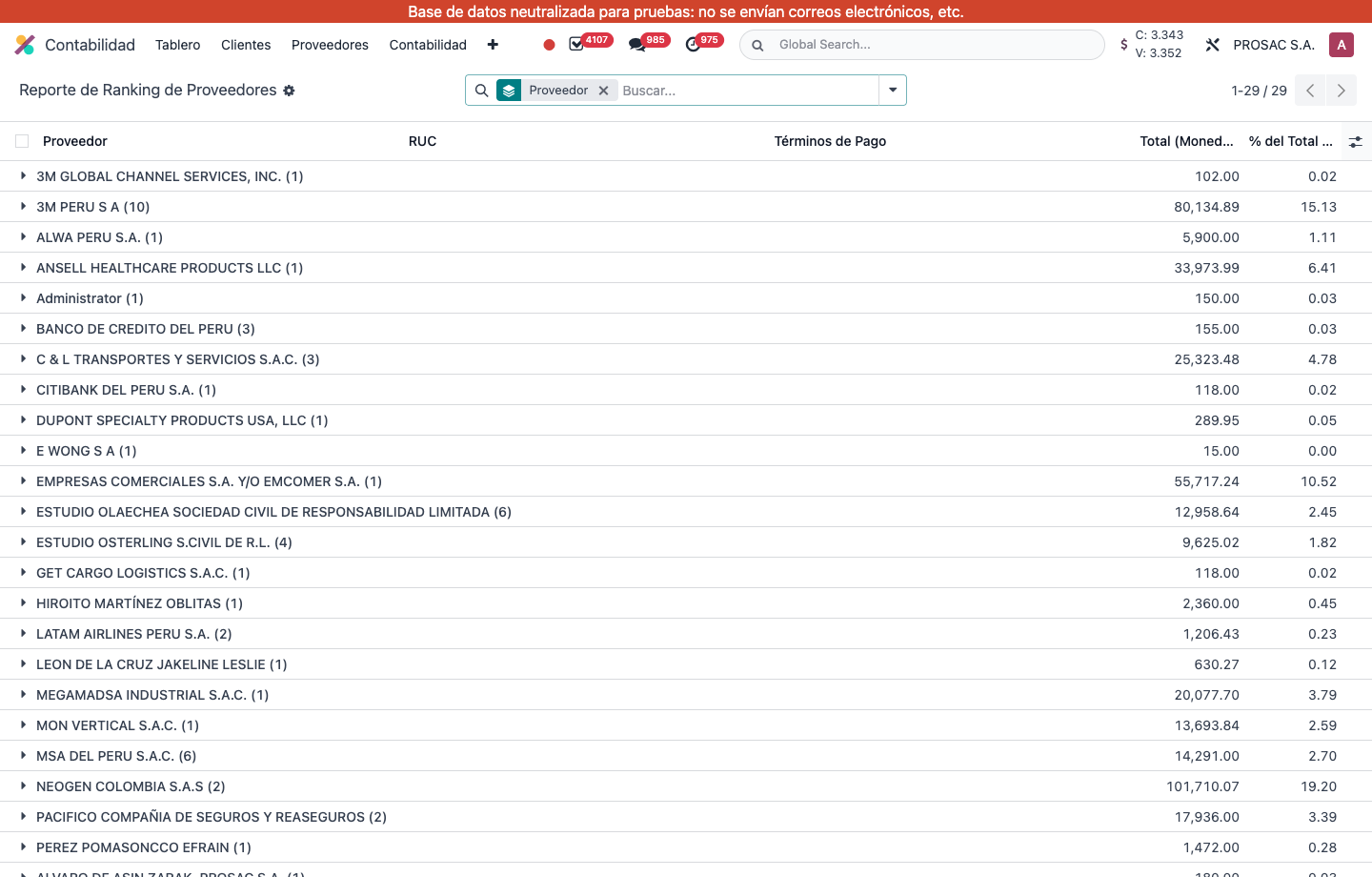Viewport: 1372px width, 877px height.
Task: Click the V: 3.352 exchange rate value
Action: (1159, 53)
